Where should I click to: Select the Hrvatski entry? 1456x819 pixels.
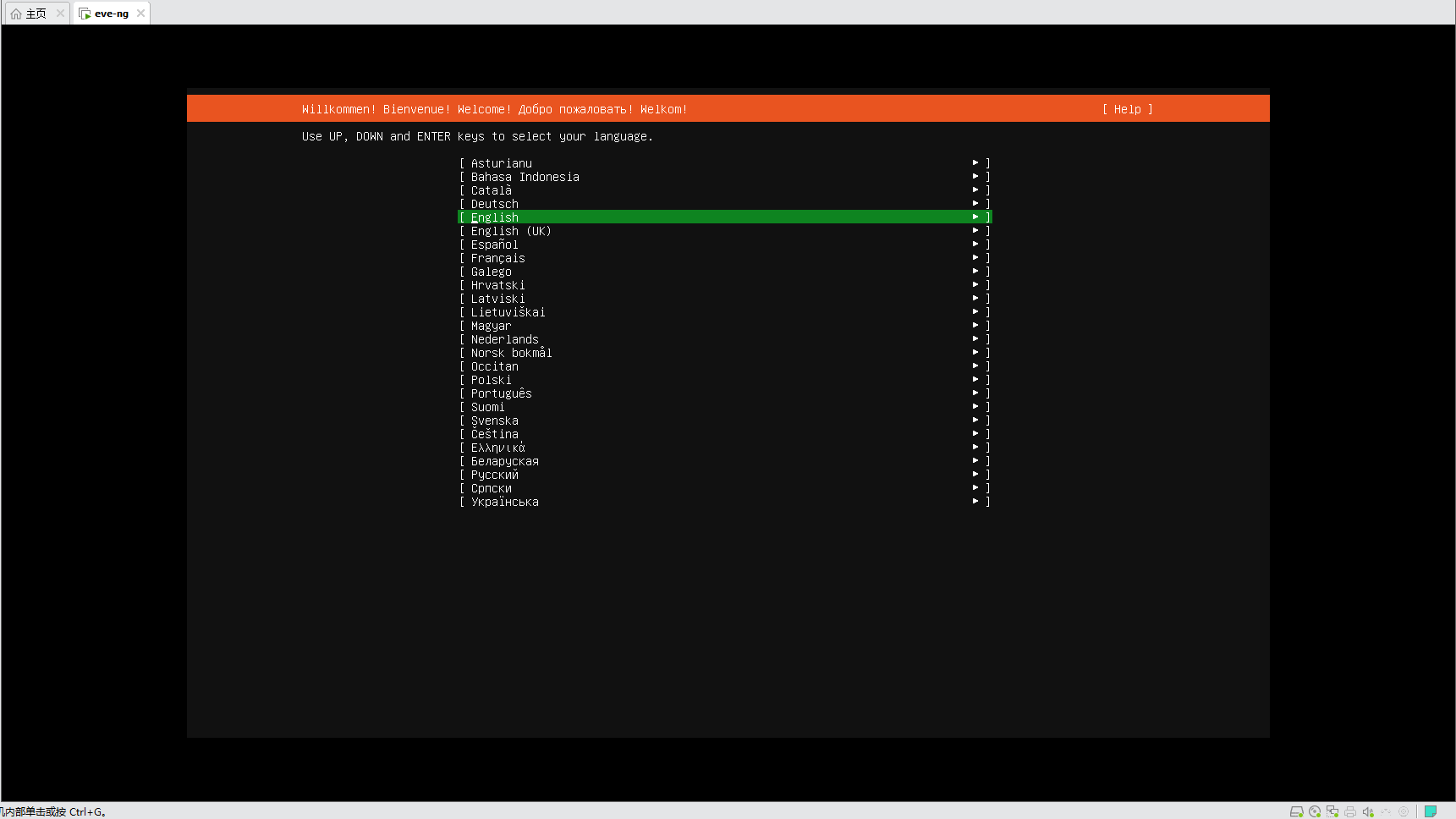point(724,285)
